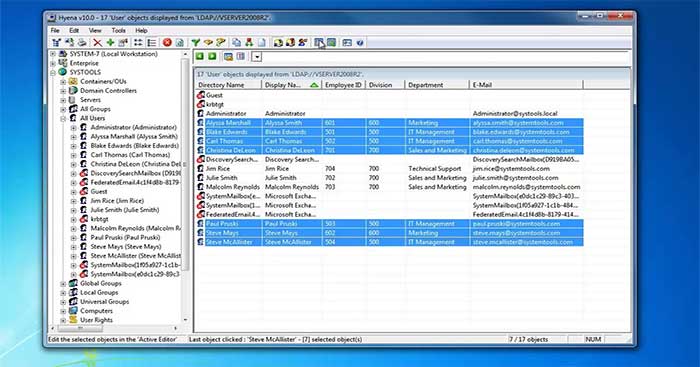The image size is (700, 367).
Task: Open the File menu
Action: point(55,30)
